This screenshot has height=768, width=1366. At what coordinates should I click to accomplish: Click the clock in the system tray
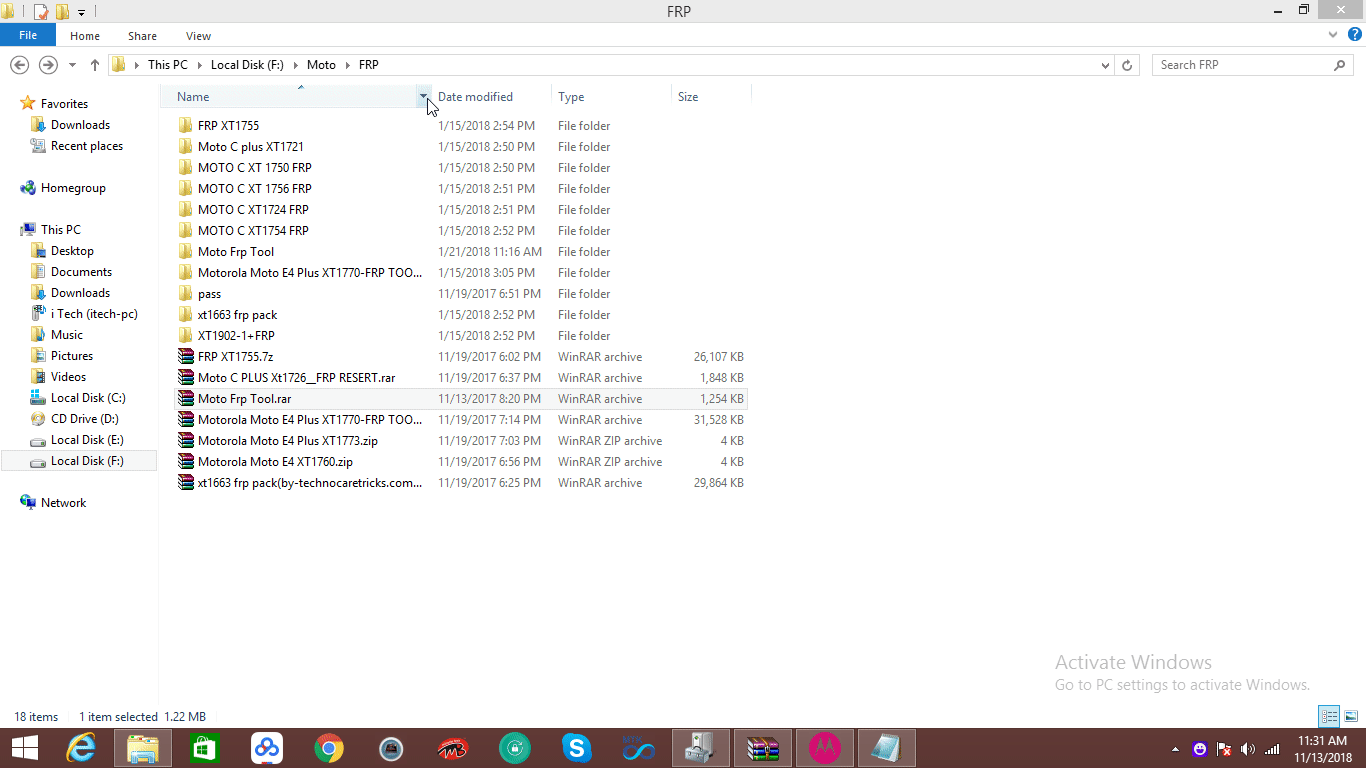(x=1322, y=749)
